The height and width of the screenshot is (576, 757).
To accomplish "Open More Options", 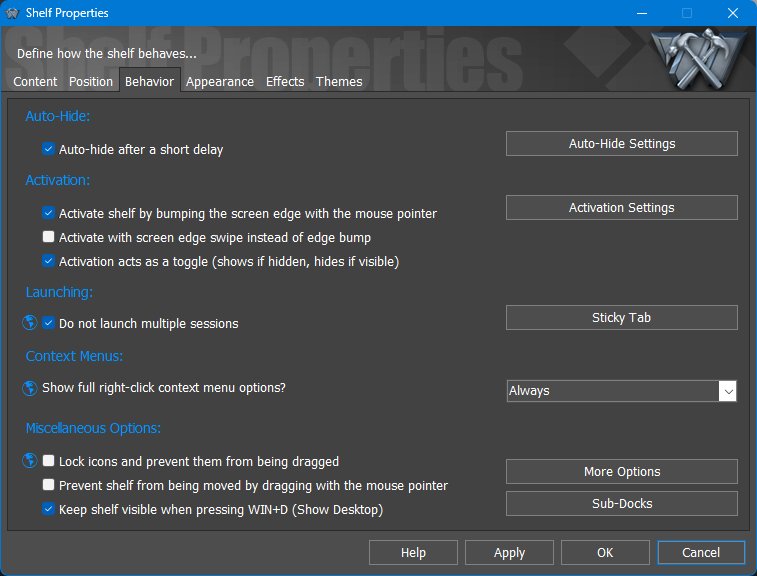I will (622, 471).
